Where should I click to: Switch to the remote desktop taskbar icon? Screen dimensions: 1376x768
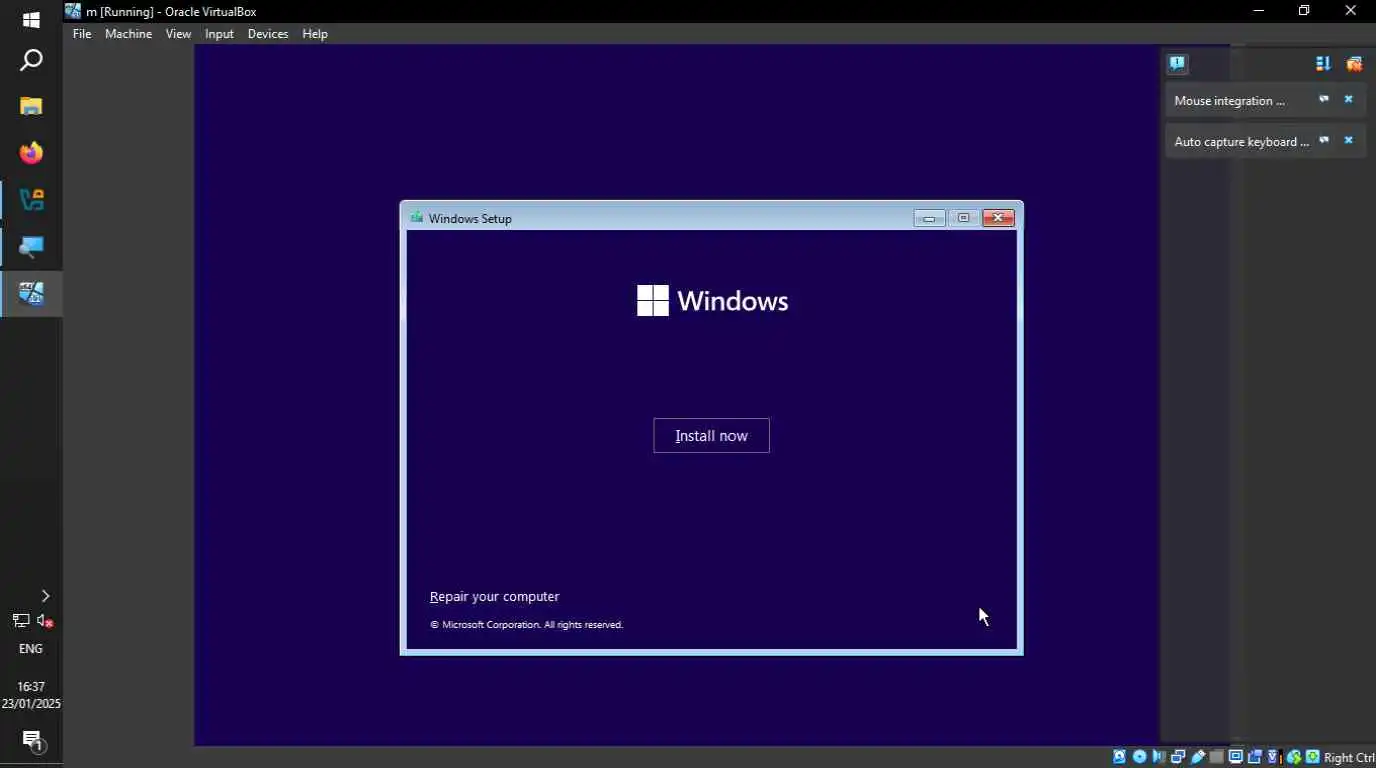pyautogui.click(x=31, y=247)
